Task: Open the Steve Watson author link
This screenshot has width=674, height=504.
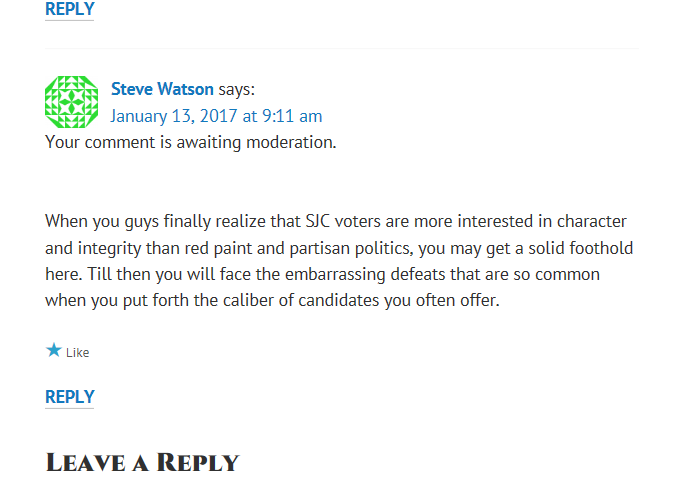Action: coord(162,89)
